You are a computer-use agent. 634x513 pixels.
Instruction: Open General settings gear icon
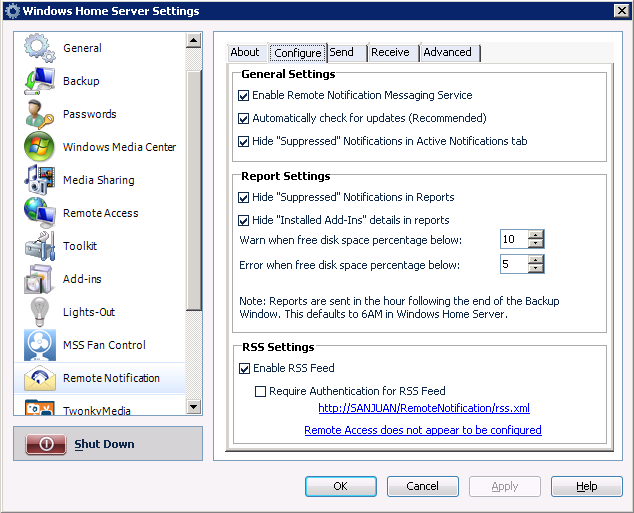(x=39, y=48)
